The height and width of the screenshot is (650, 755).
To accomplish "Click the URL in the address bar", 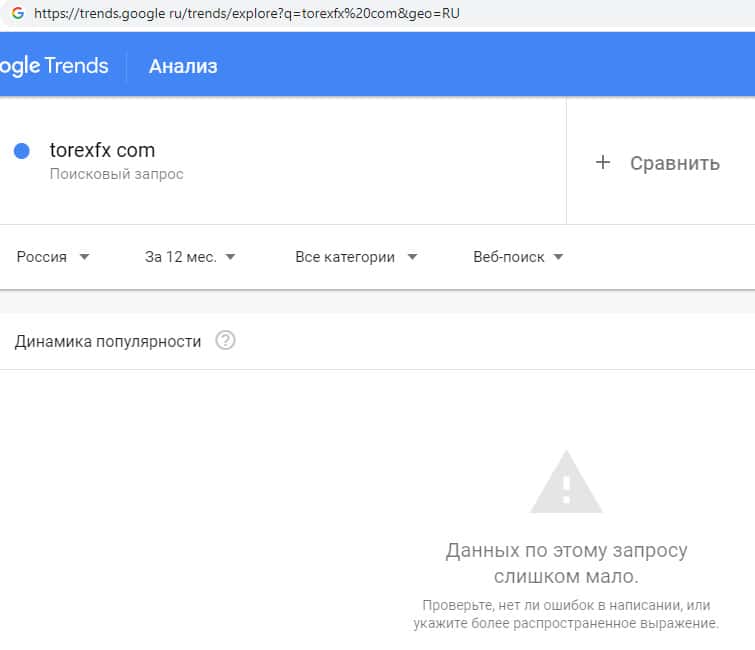I will [x=246, y=14].
